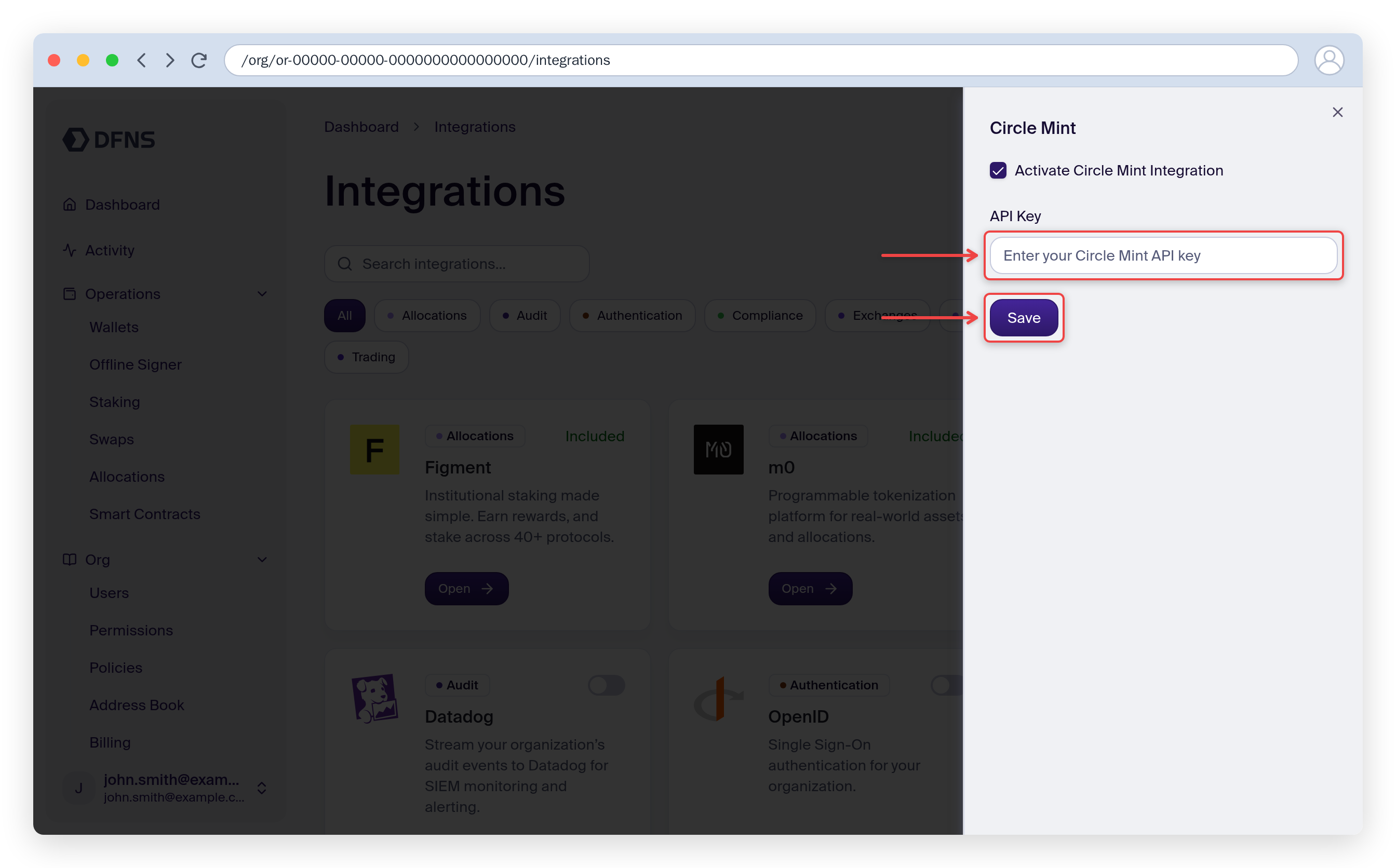Open Users under Org

point(109,593)
